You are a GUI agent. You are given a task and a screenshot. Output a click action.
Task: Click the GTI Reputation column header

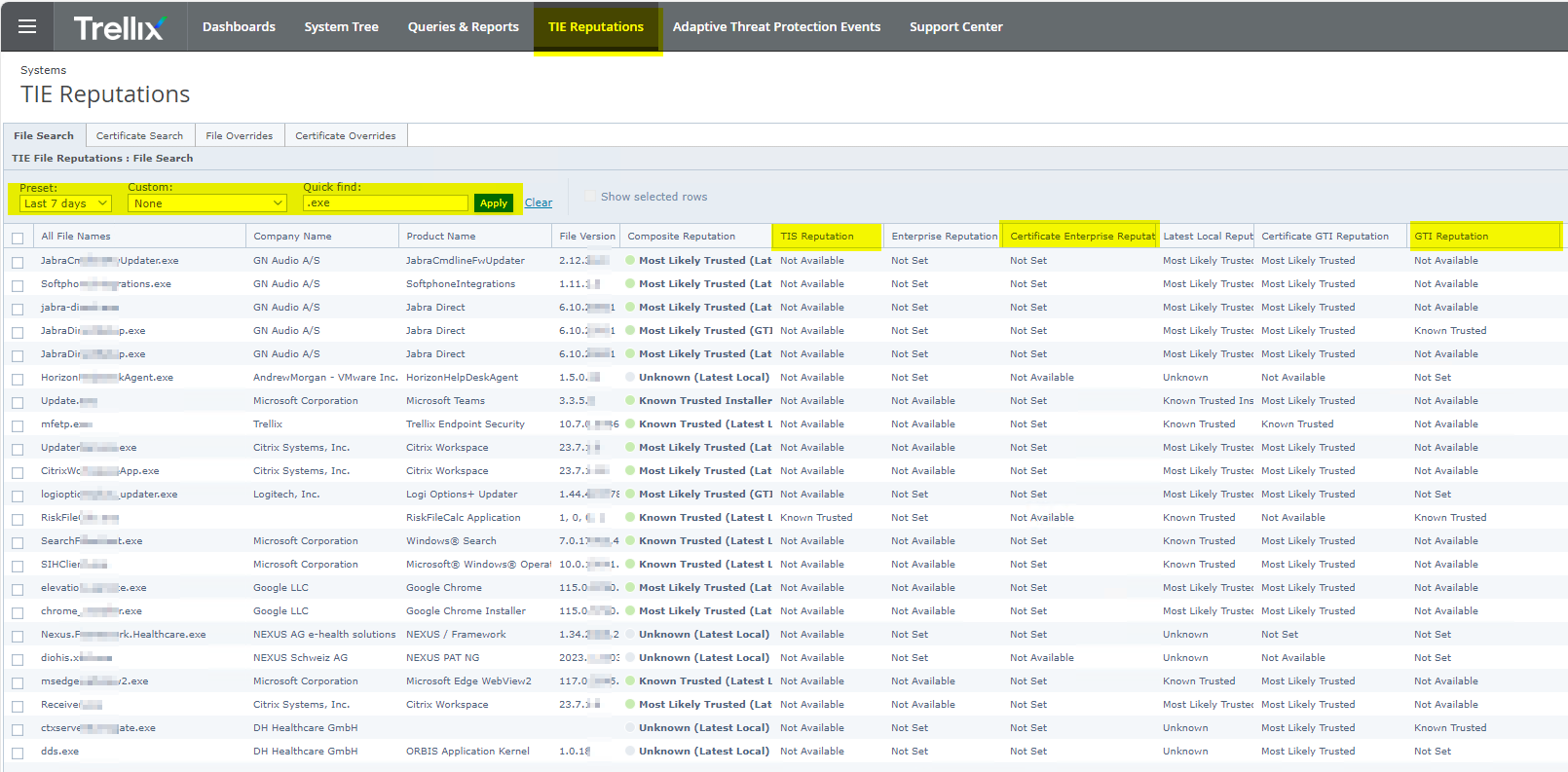(1451, 237)
